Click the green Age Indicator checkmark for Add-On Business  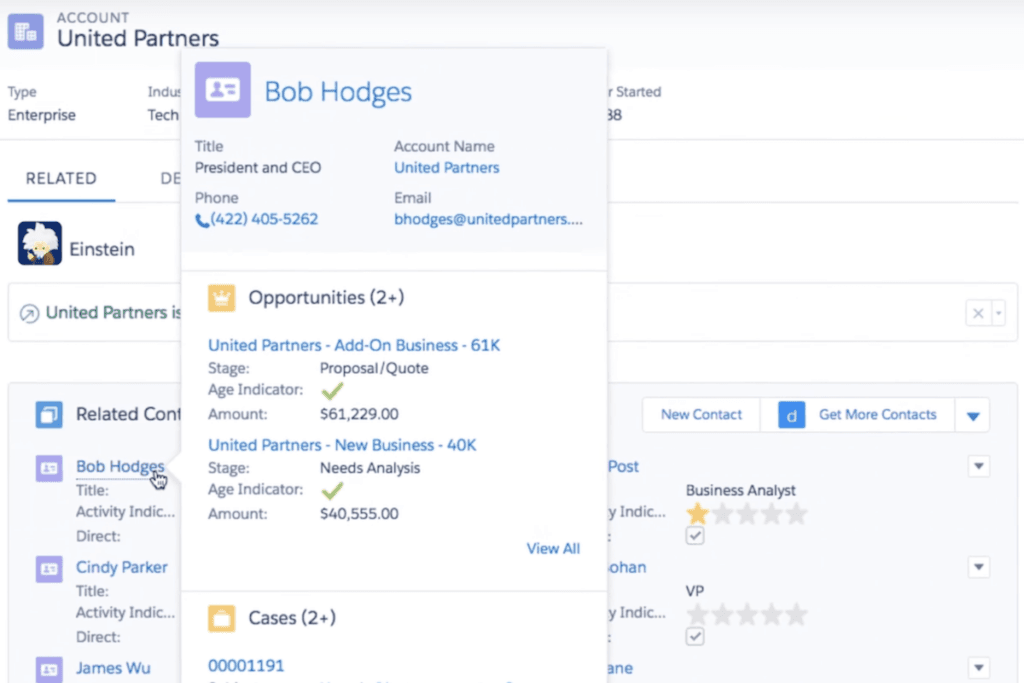[332, 390]
